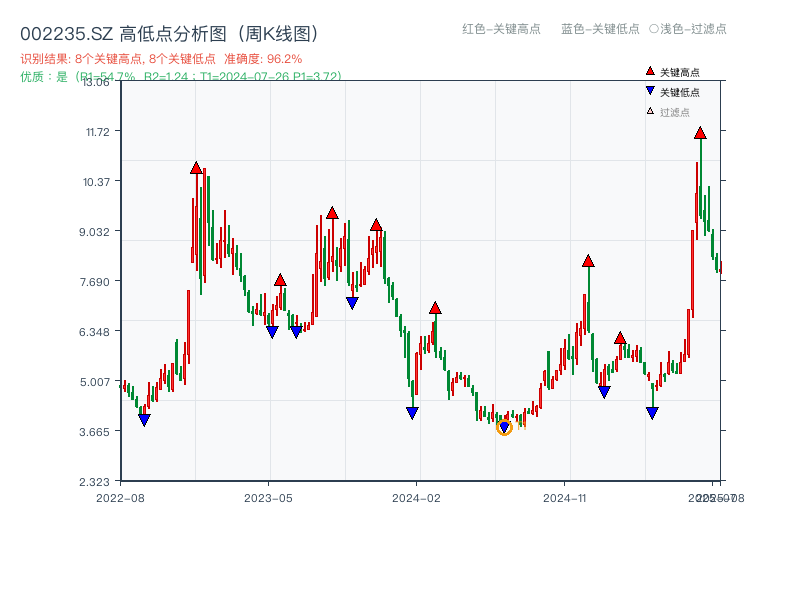Open the chart title 002235.SZ 高低点分析图
800x600 pixels.
168,31
